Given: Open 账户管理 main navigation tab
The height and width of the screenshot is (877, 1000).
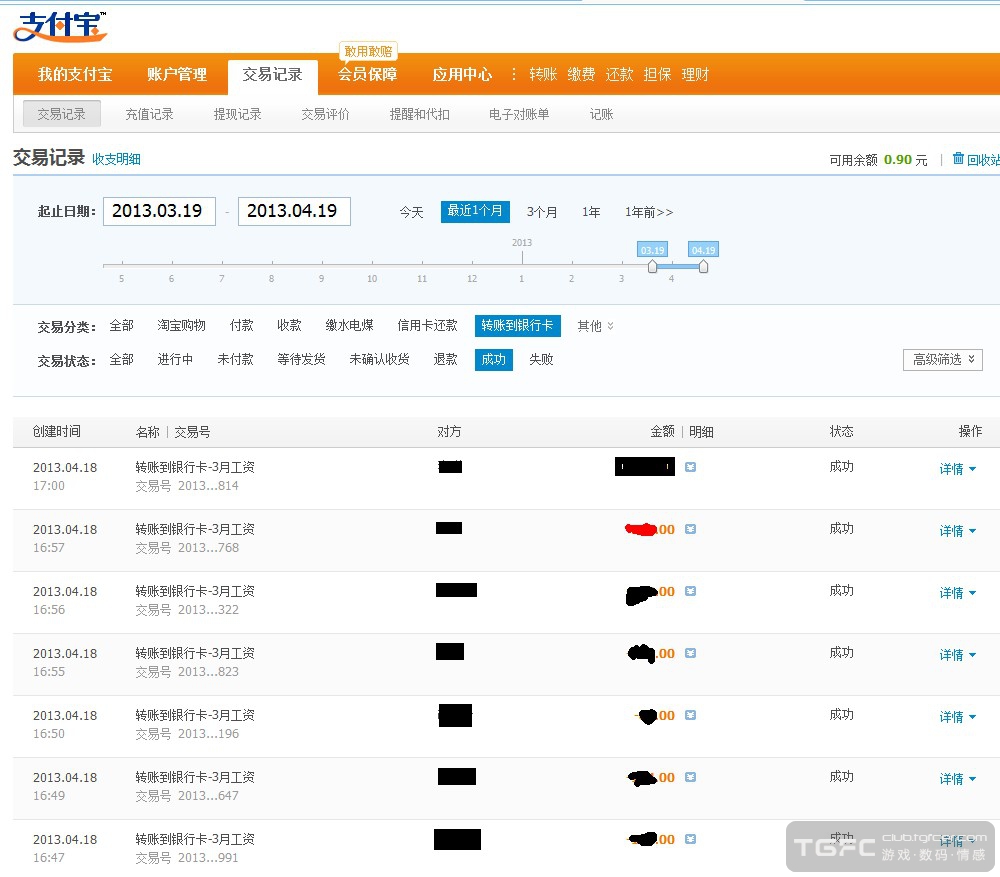Looking at the screenshot, I should pos(177,75).
